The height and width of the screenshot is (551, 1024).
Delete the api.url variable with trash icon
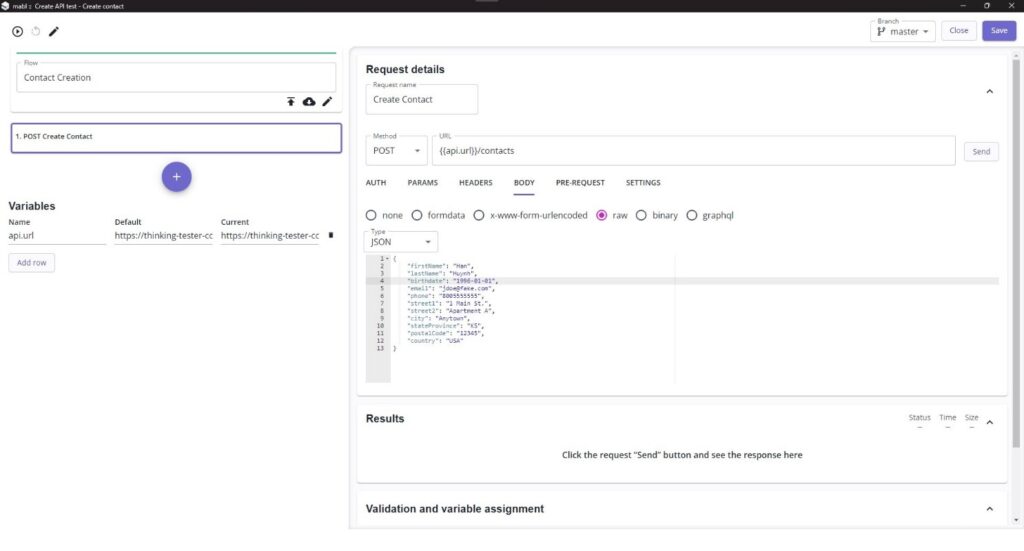pyautogui.click(x=331, y=236)
